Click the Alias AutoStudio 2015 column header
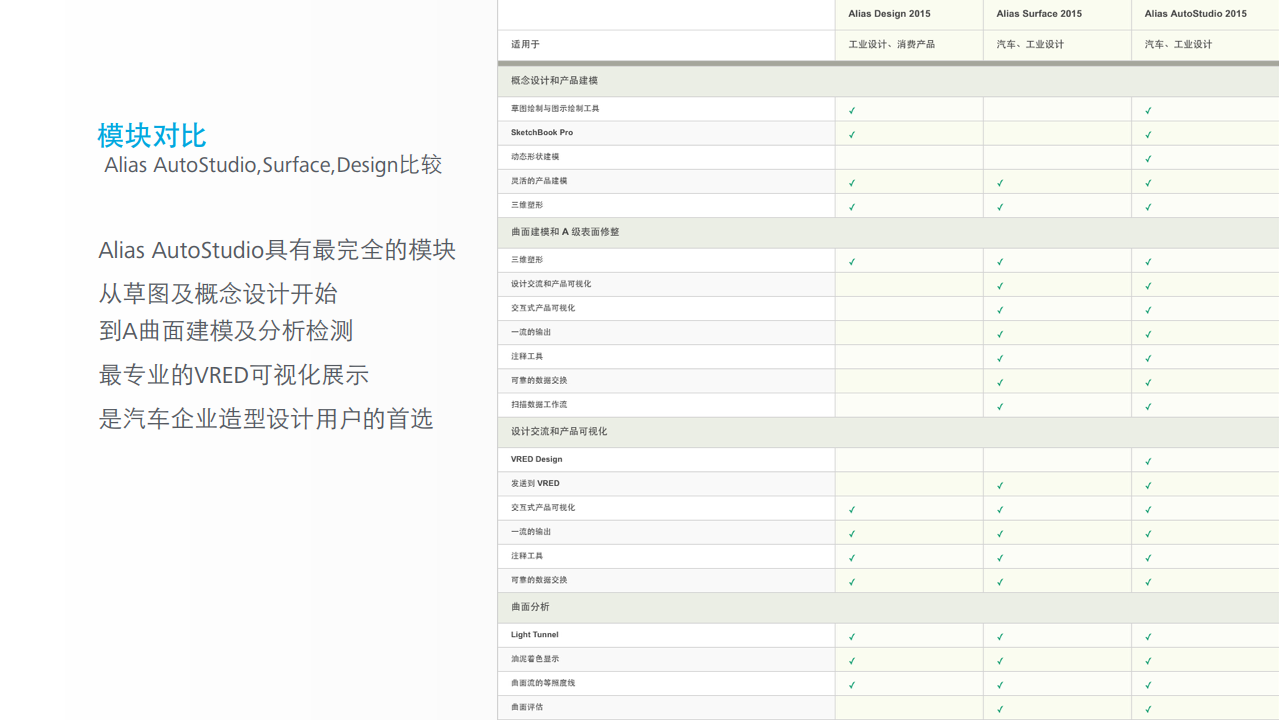1279x720 pixels. (1195, 14)
